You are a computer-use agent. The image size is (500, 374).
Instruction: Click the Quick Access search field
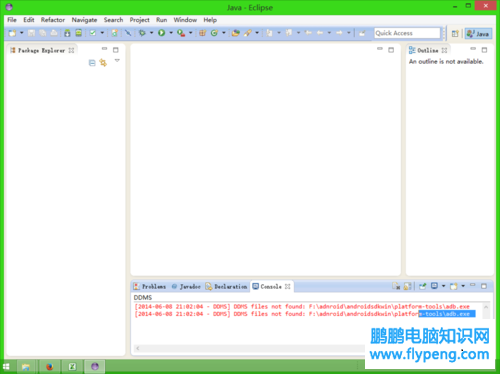(407, 33)
